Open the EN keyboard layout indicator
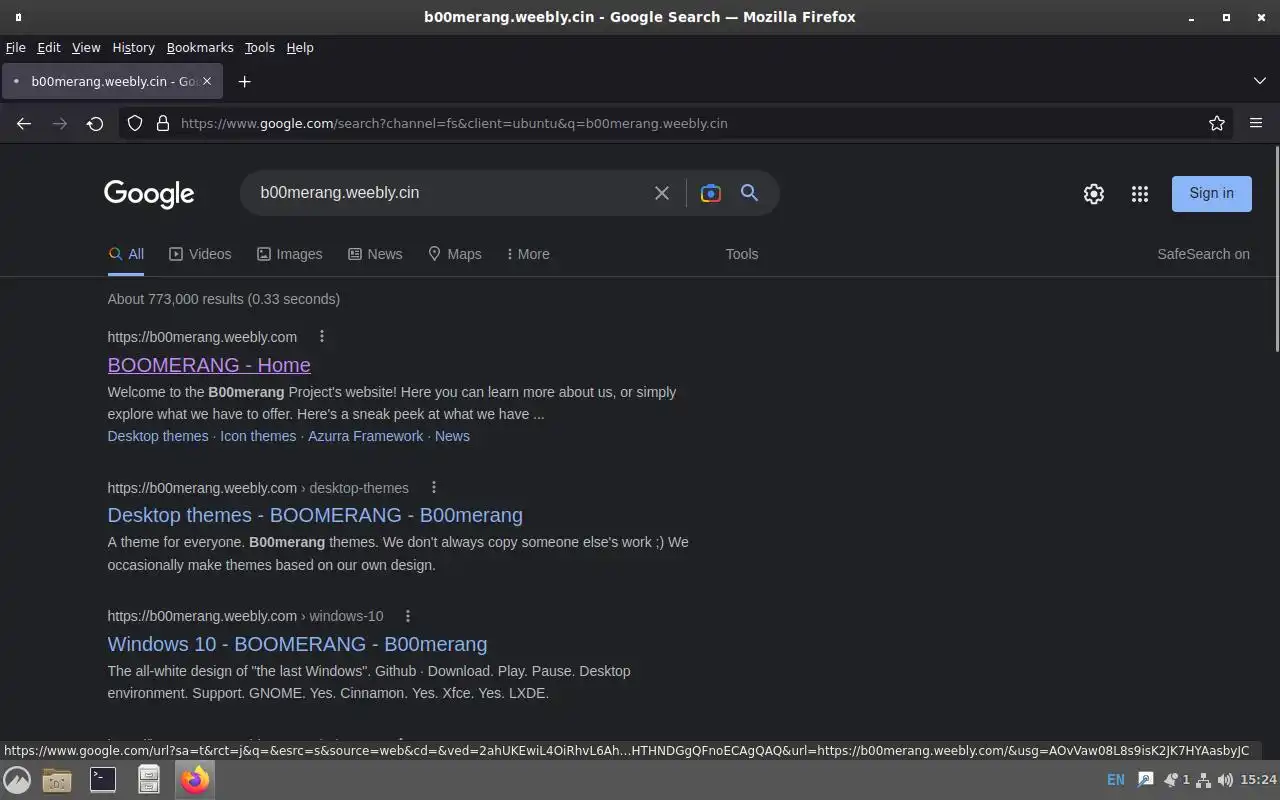 tap(1116, 780)
